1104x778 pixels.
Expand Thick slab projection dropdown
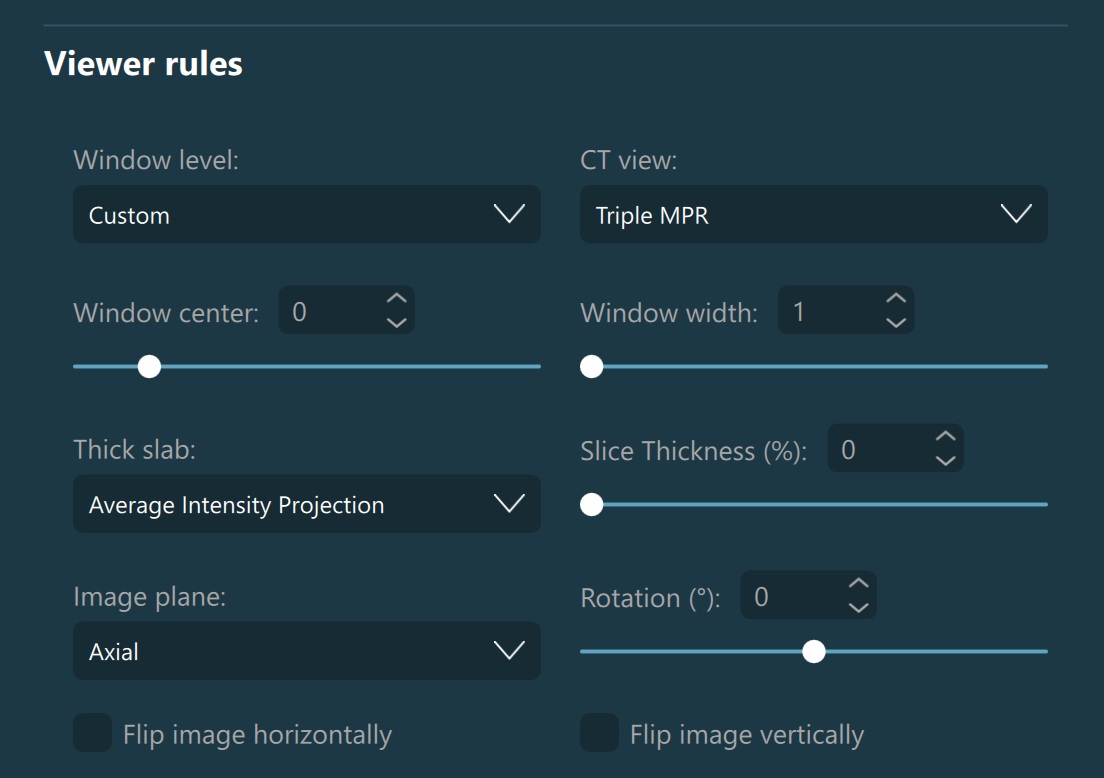pos(306,504)
